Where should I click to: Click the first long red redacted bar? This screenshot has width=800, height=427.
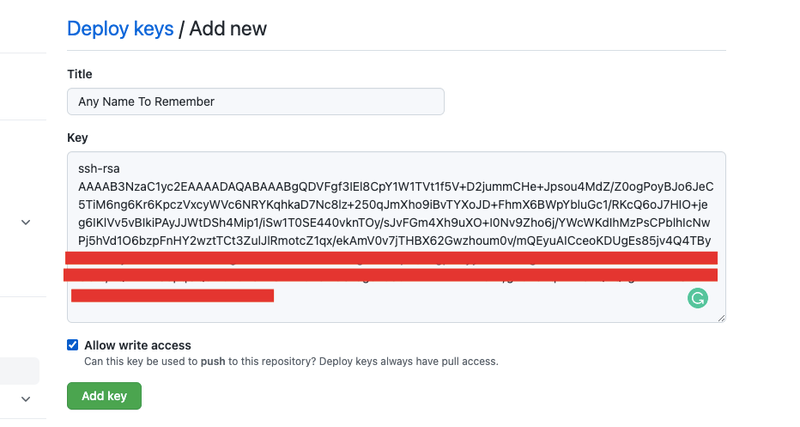pyautogui.click(x=391, y=258)
